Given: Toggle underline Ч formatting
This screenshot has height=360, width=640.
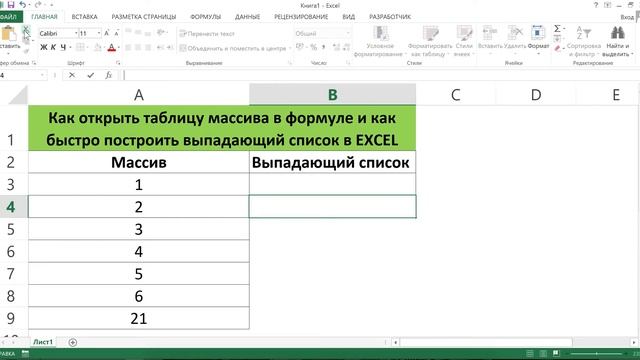Looking at the screenshot, I should 63,47.
